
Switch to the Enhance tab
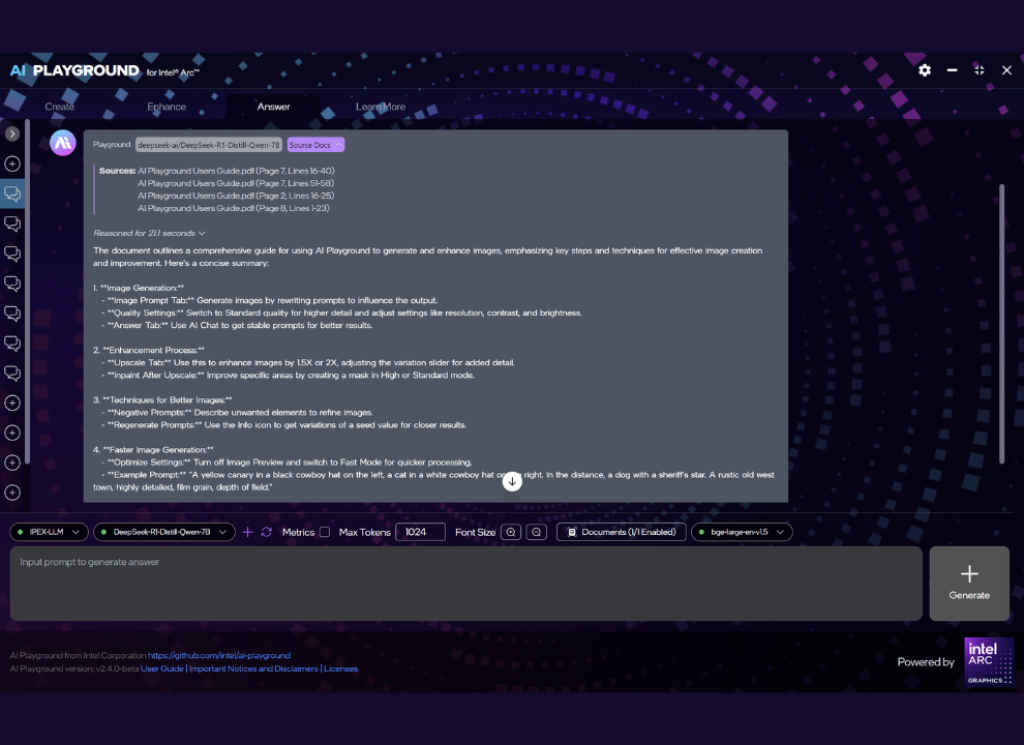pos(167,106)
